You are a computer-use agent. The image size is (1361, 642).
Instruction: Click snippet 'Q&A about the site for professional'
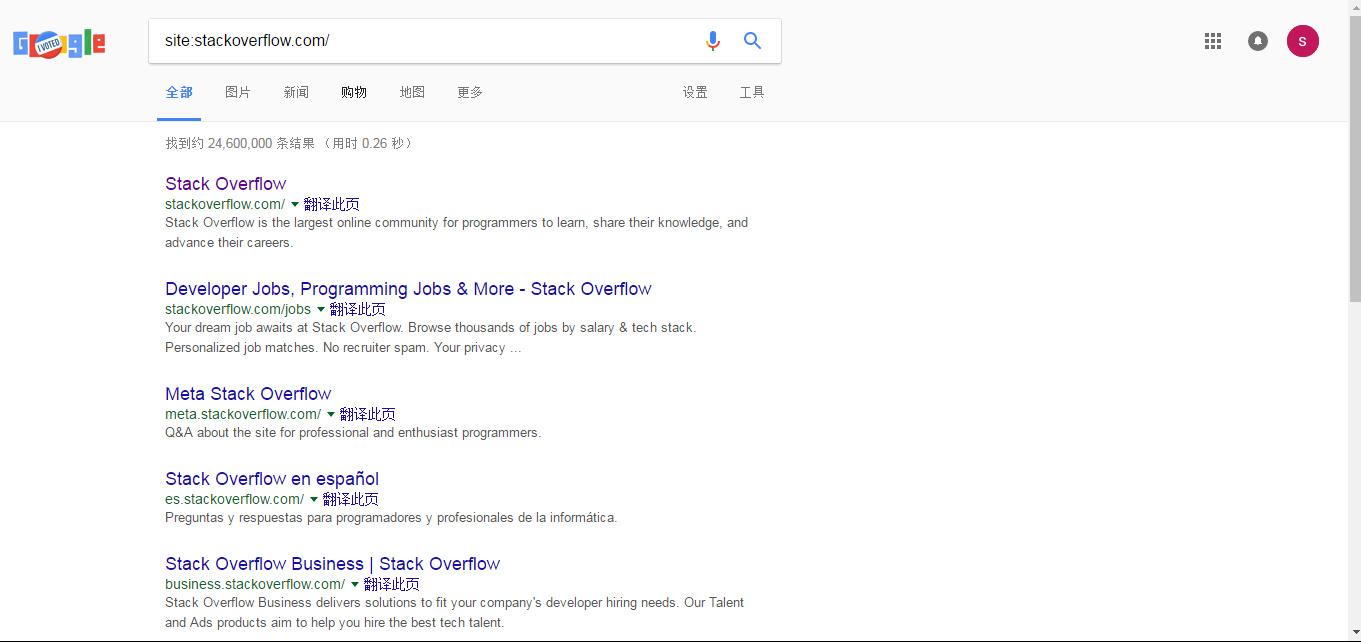[x=353, y=433]
